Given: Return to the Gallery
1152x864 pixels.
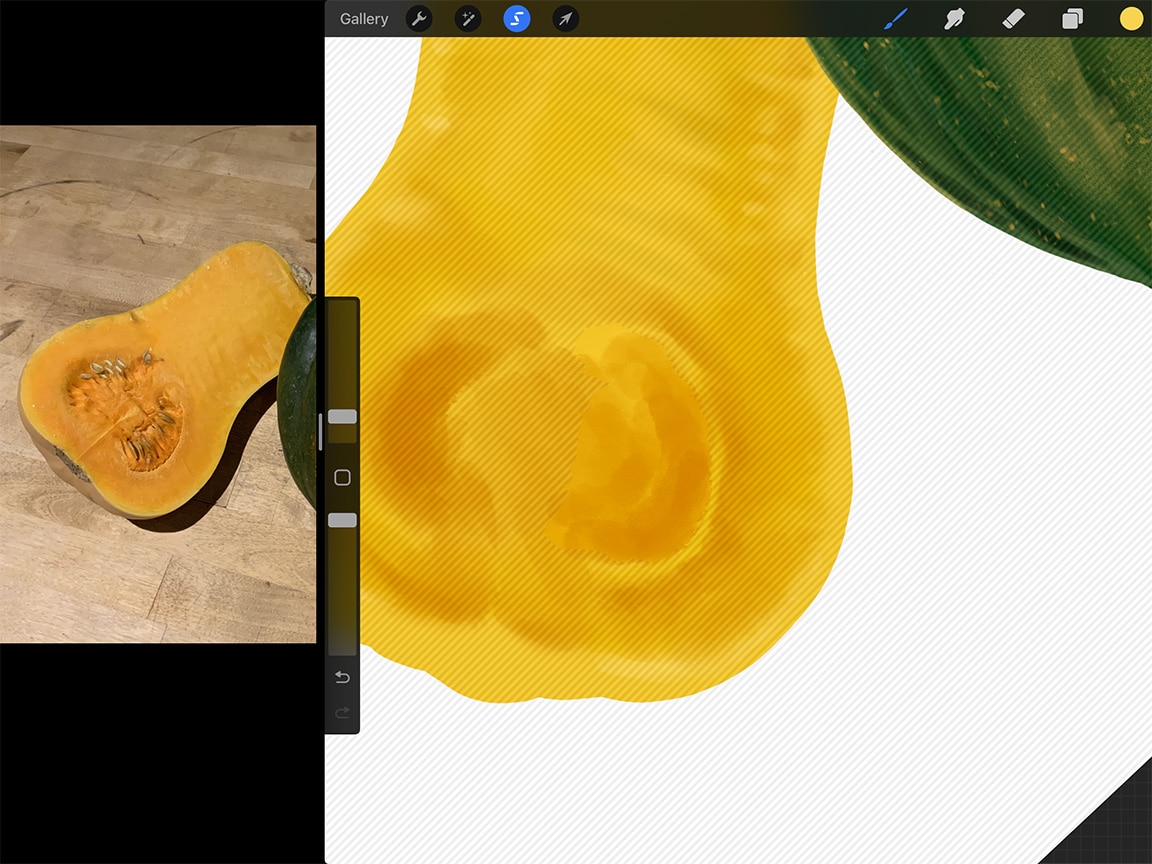Looking at the screenshot, I should coord(363,18).
